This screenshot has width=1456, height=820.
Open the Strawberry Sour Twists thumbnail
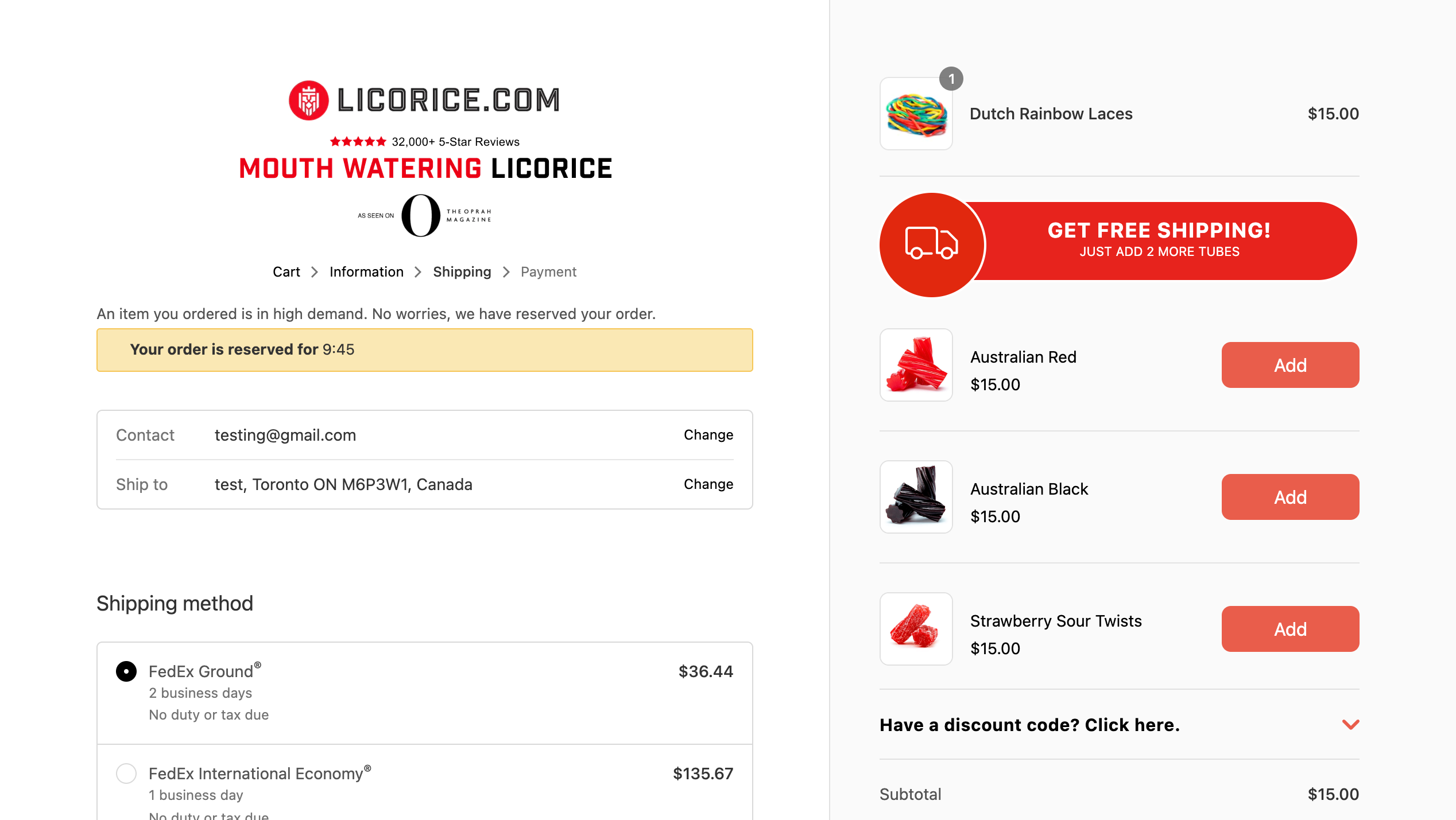916,629
